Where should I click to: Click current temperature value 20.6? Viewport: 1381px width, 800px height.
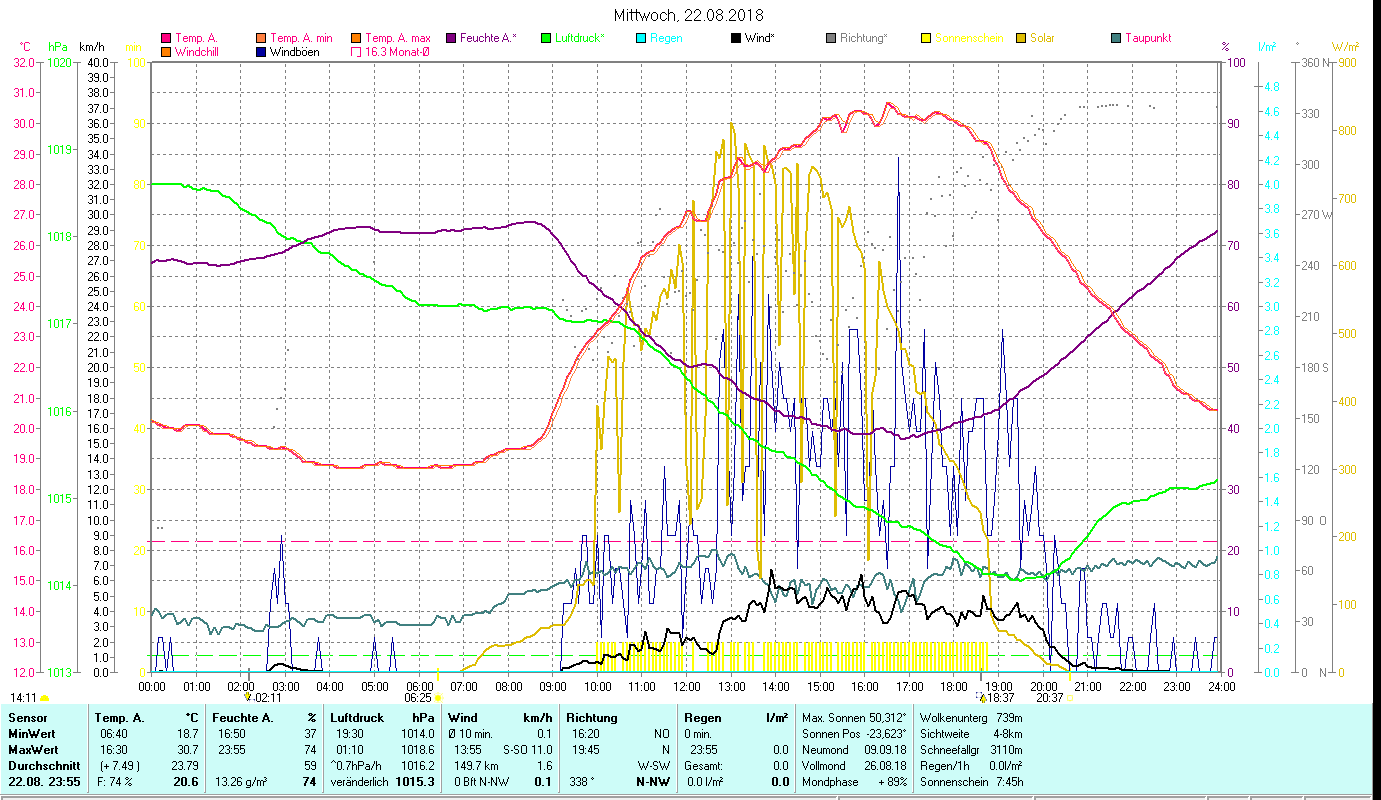pos(186,782)
